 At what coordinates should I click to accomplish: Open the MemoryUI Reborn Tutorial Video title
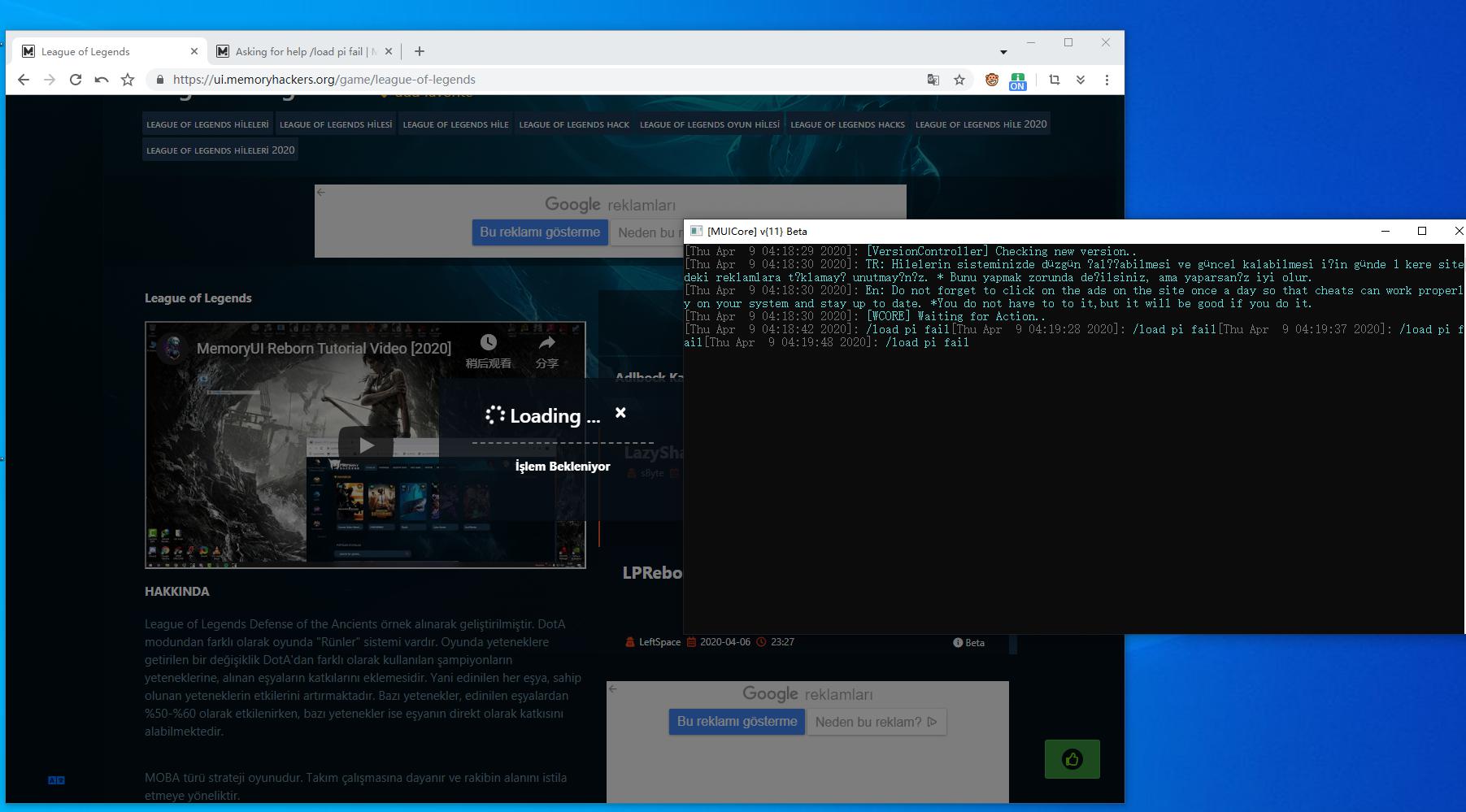click(x=324, y=349)
